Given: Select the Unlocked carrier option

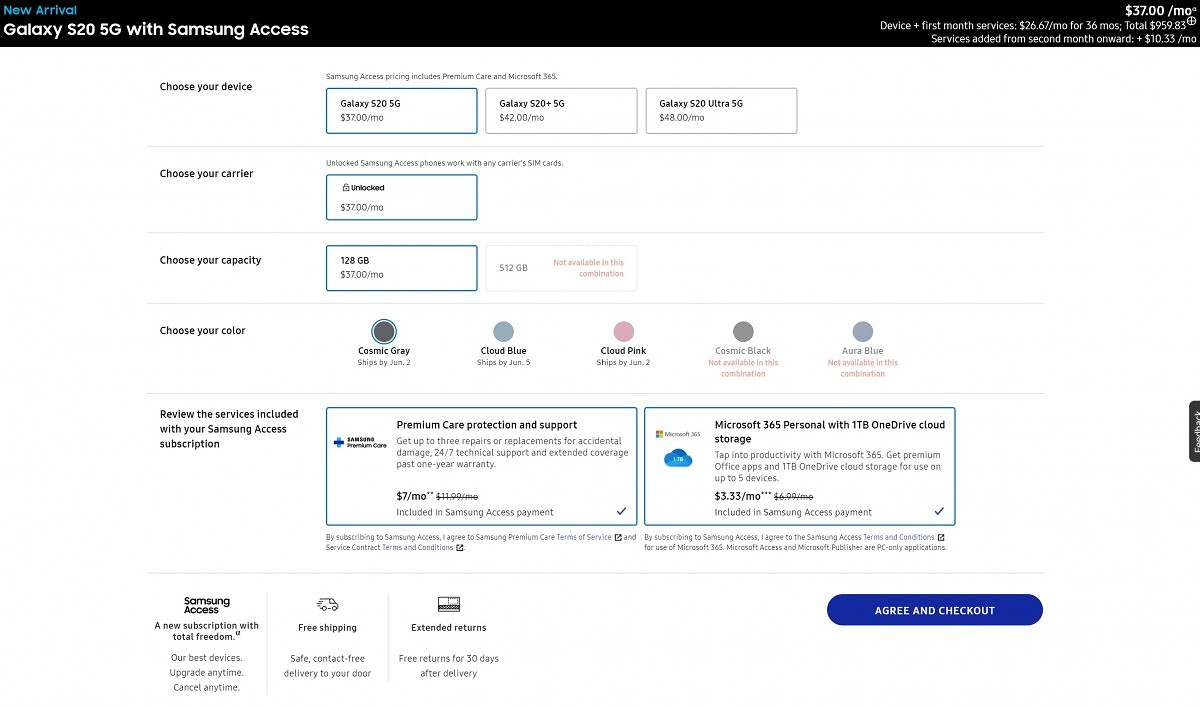Looking at the screenshot, I should click(401, 197).
